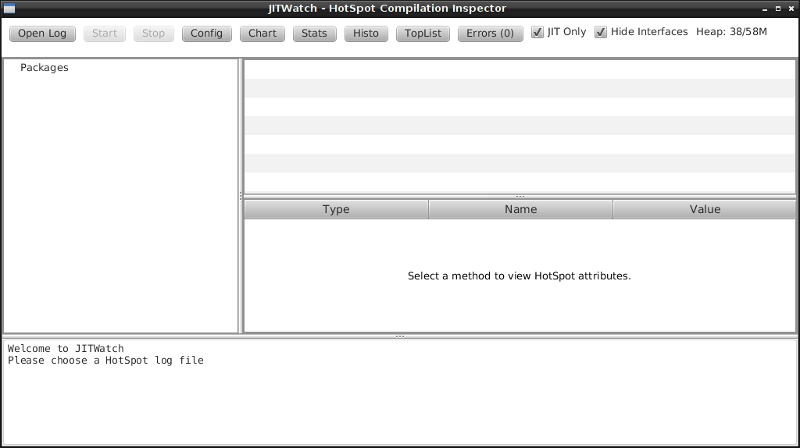Click the window menu icon in title bar
800x448 pixels.
[9, 9]
